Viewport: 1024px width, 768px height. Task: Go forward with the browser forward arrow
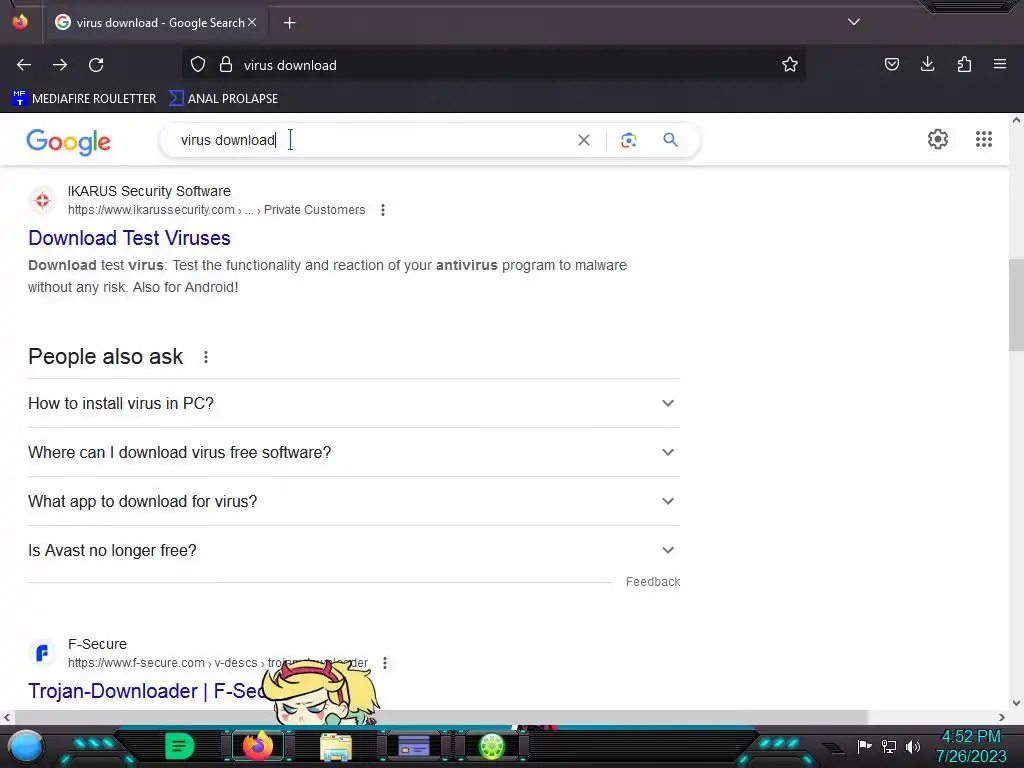point(60,65)
